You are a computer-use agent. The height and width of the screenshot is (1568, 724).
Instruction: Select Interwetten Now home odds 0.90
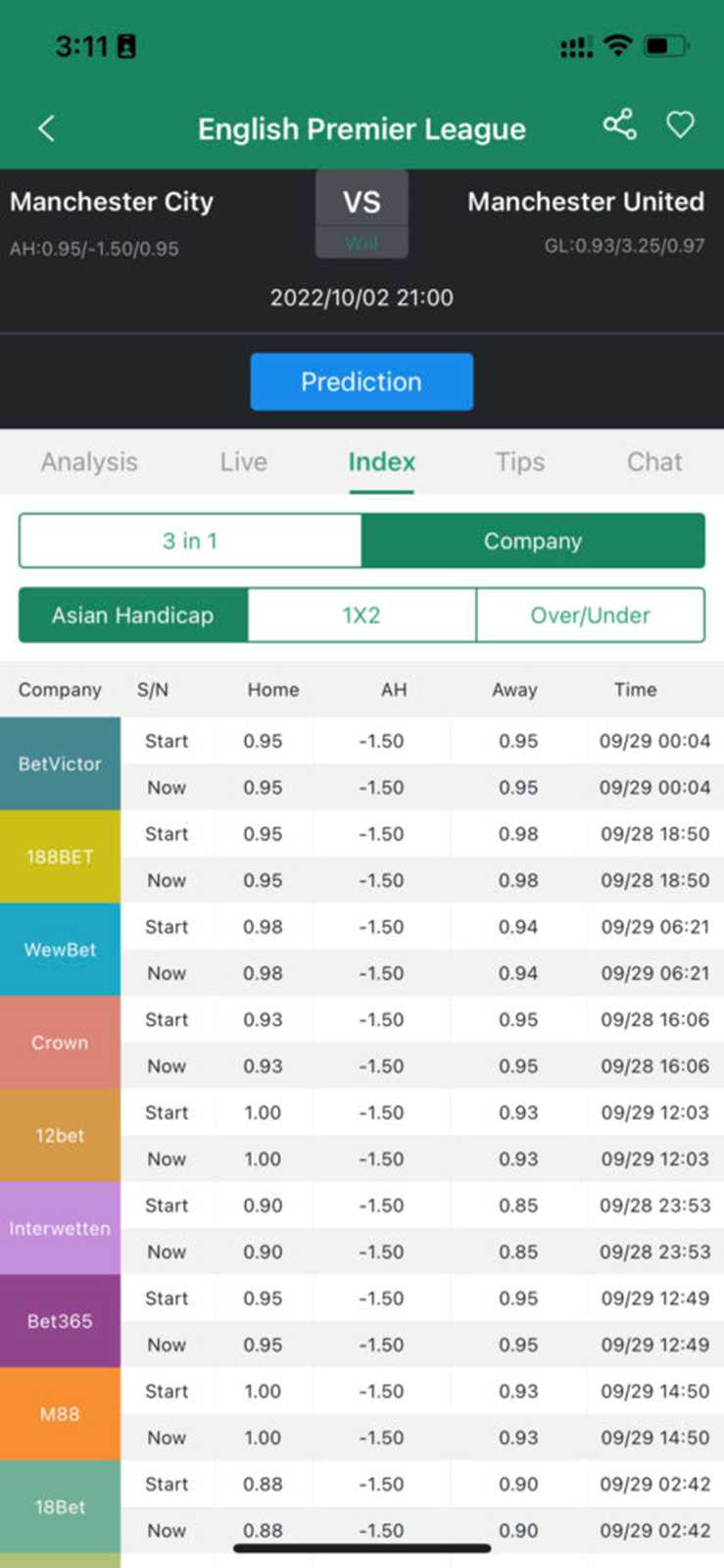coord(263,1251)
